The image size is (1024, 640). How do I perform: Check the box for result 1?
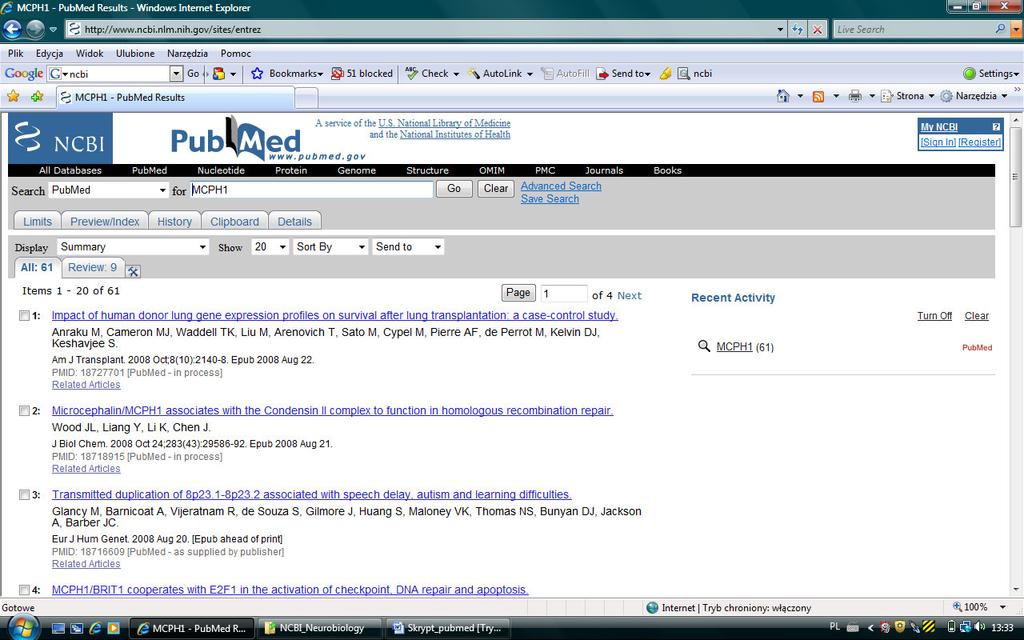tap(24, 315)
